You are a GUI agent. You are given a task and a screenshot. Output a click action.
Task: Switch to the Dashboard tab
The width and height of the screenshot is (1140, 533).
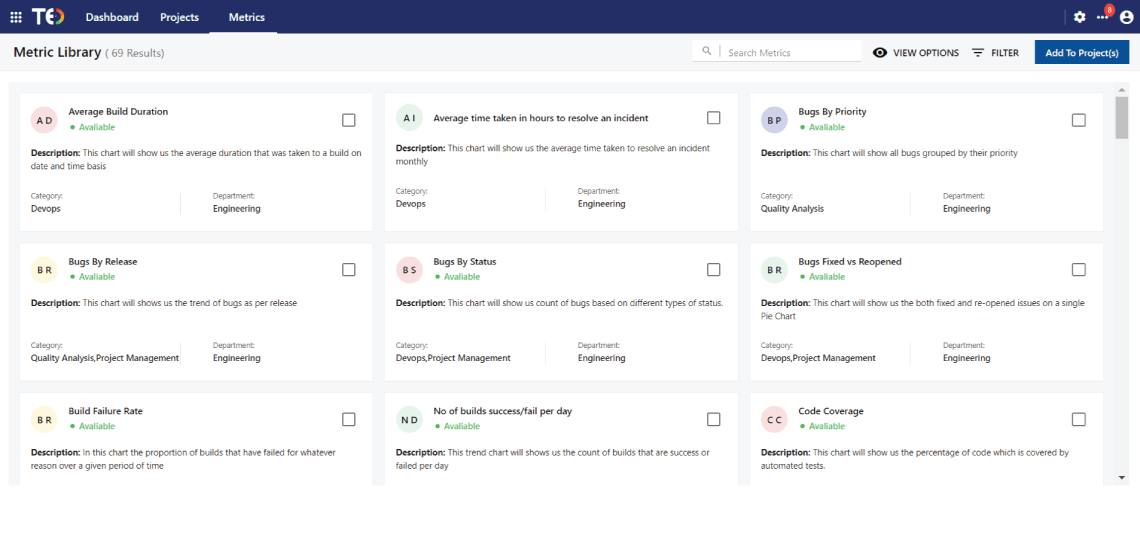coord(112,17)
